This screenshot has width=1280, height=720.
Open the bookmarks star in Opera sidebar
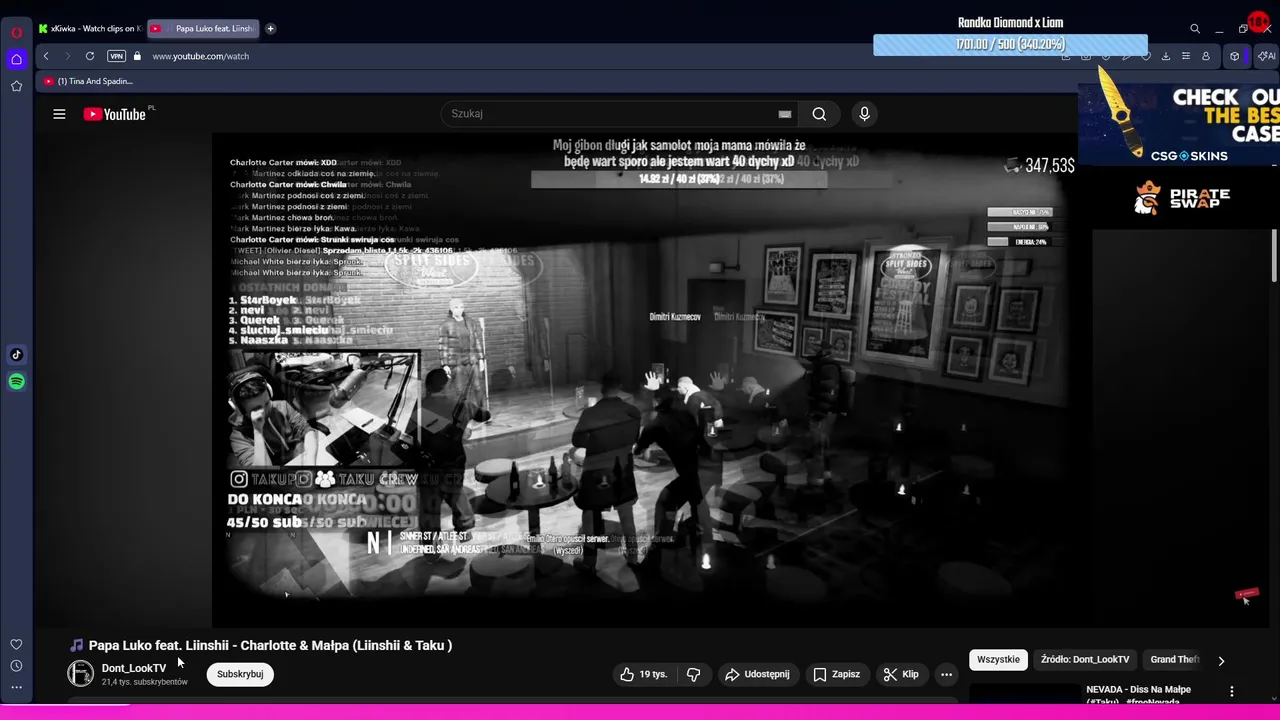click(16, 86)
